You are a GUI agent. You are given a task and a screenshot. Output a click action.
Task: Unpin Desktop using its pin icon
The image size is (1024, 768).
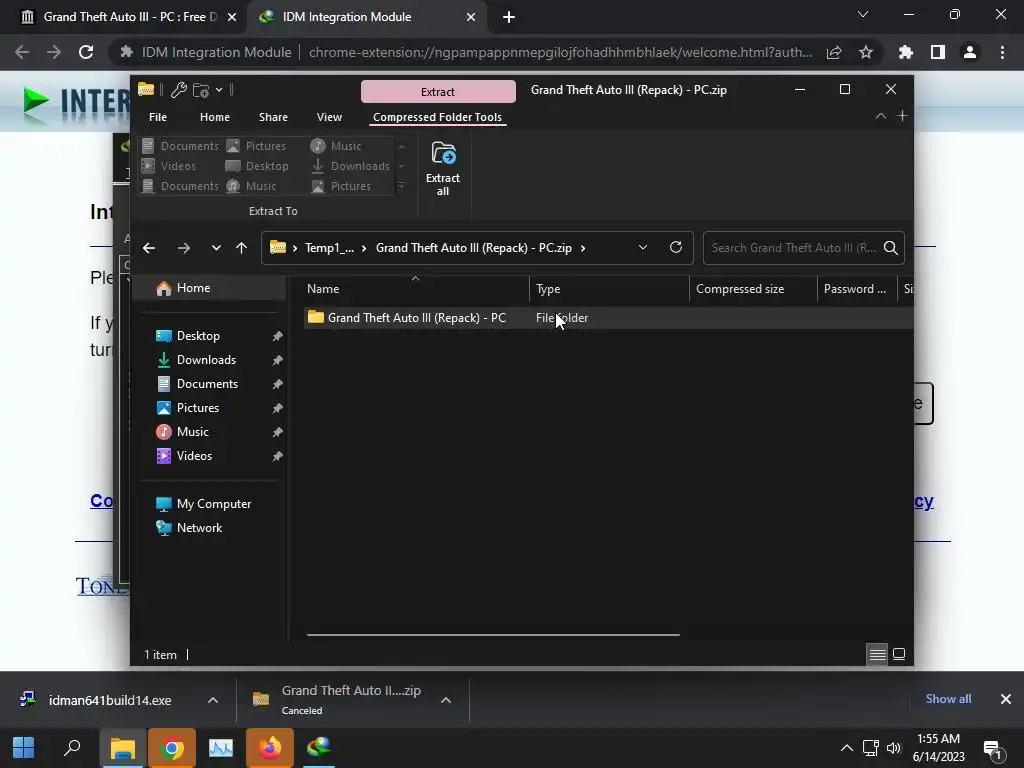click(278, 336)
